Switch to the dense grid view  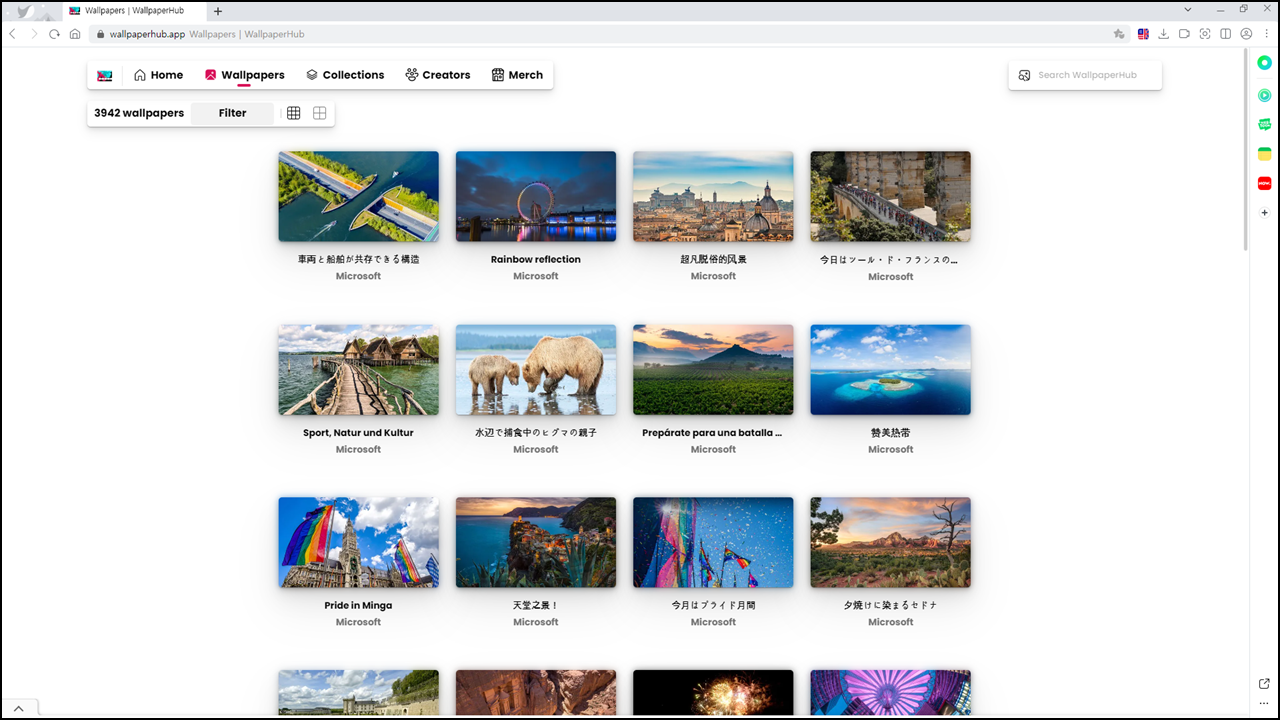click(x=293, y=113)
